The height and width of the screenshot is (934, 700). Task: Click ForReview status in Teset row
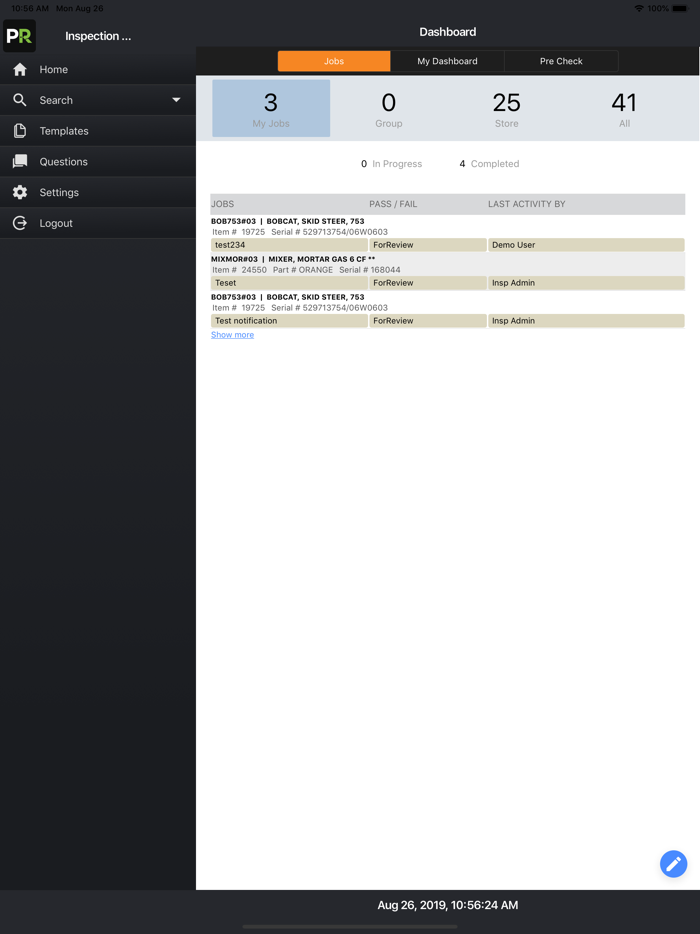(428, 283)
